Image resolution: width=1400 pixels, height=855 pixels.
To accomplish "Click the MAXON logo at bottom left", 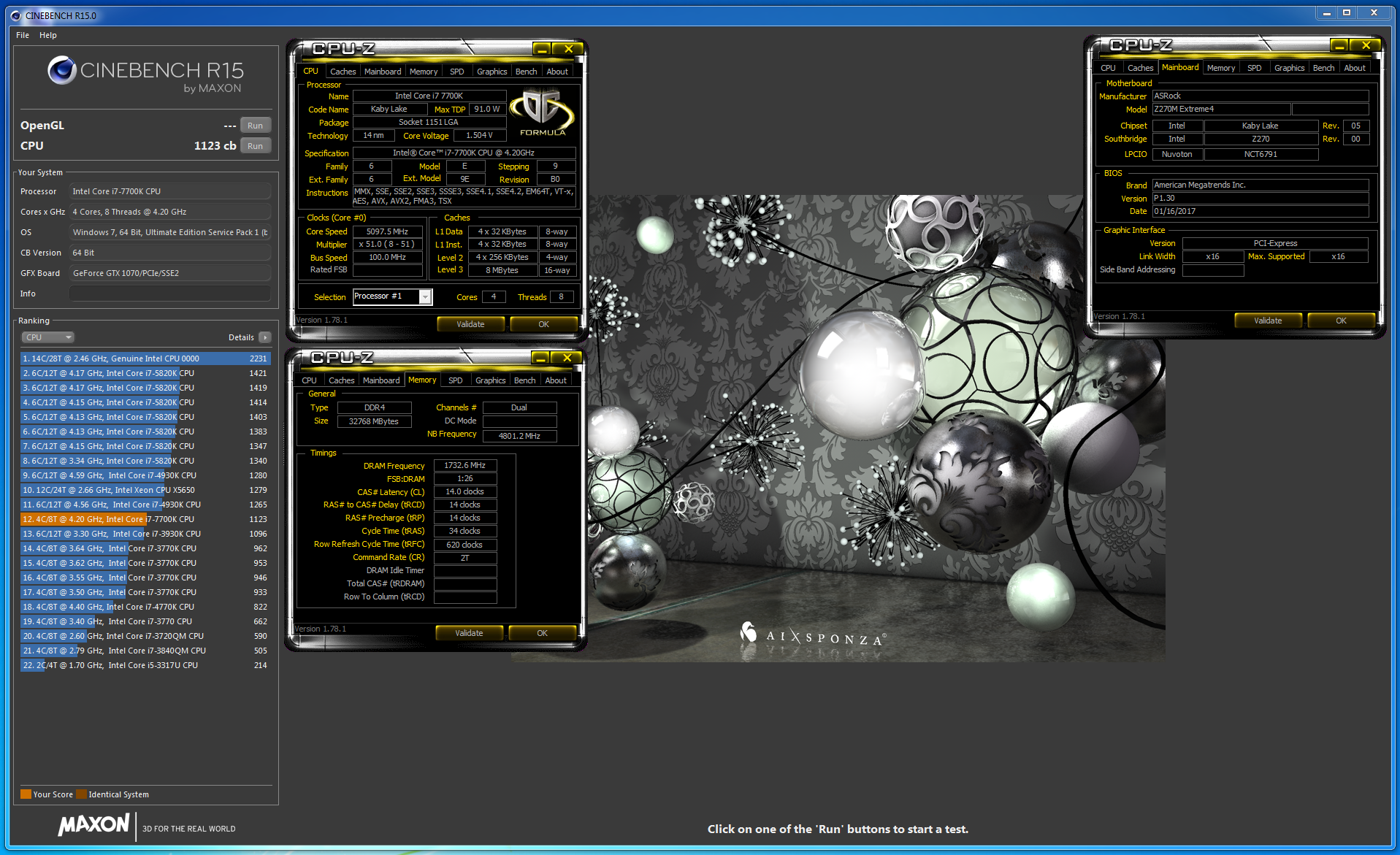I will coord(93,825).
